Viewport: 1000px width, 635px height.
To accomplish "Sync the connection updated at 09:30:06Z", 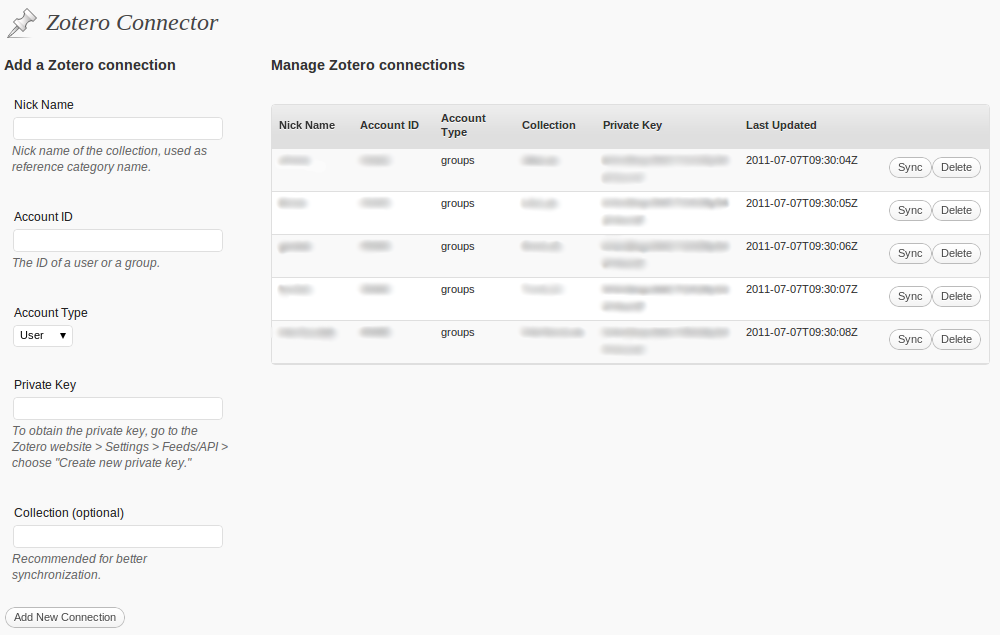I will click(910, 253).
